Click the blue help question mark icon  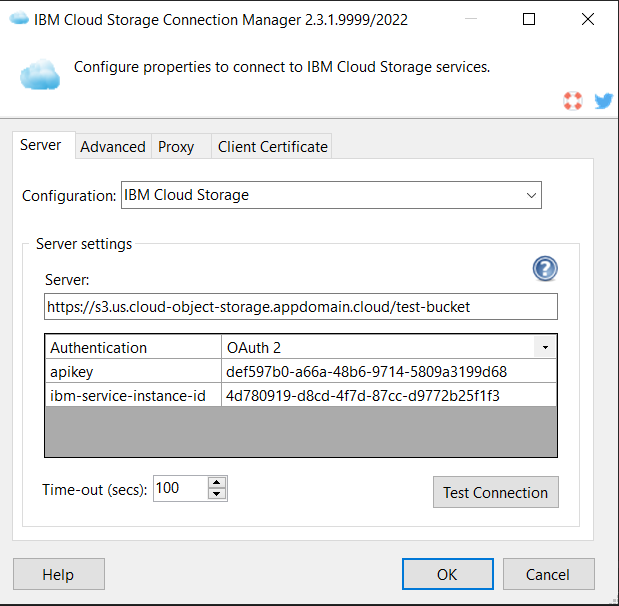click(545, 268)
